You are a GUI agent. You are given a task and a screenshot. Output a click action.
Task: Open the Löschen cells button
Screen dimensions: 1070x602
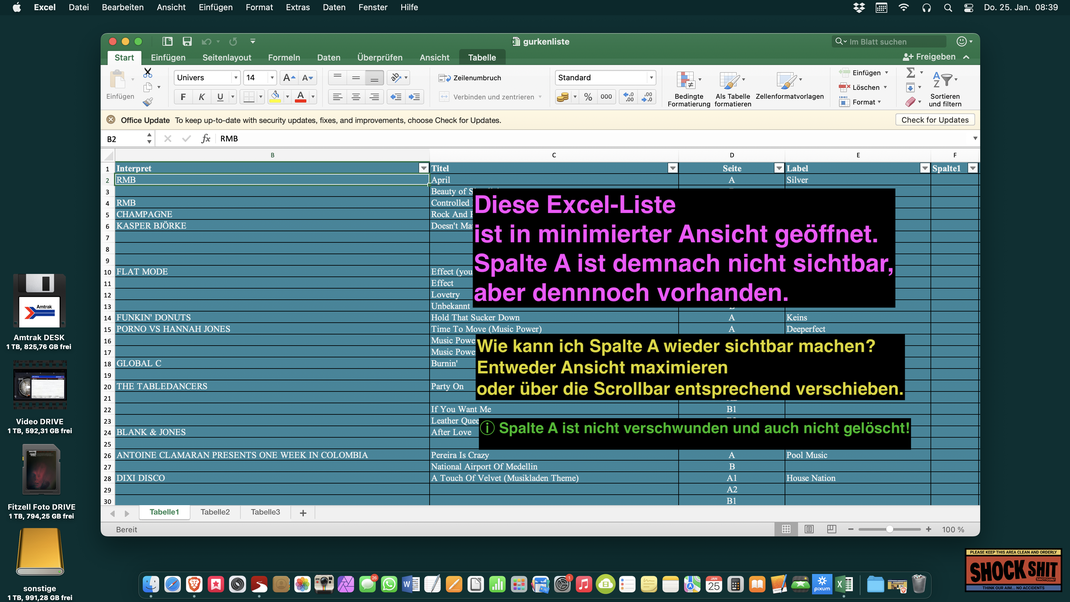[x=863, y=87]
